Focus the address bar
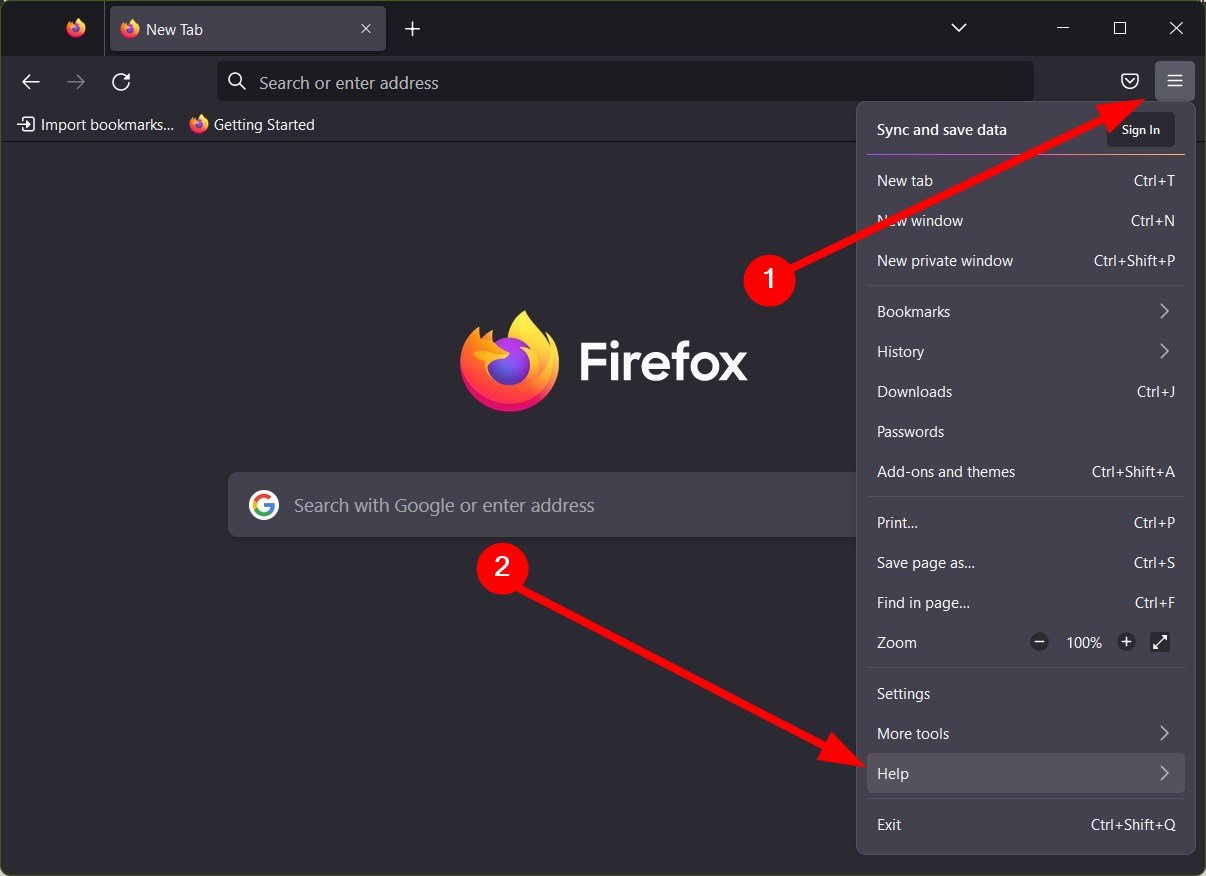This screenshot has height=876, width=1206. coord(625,82)
